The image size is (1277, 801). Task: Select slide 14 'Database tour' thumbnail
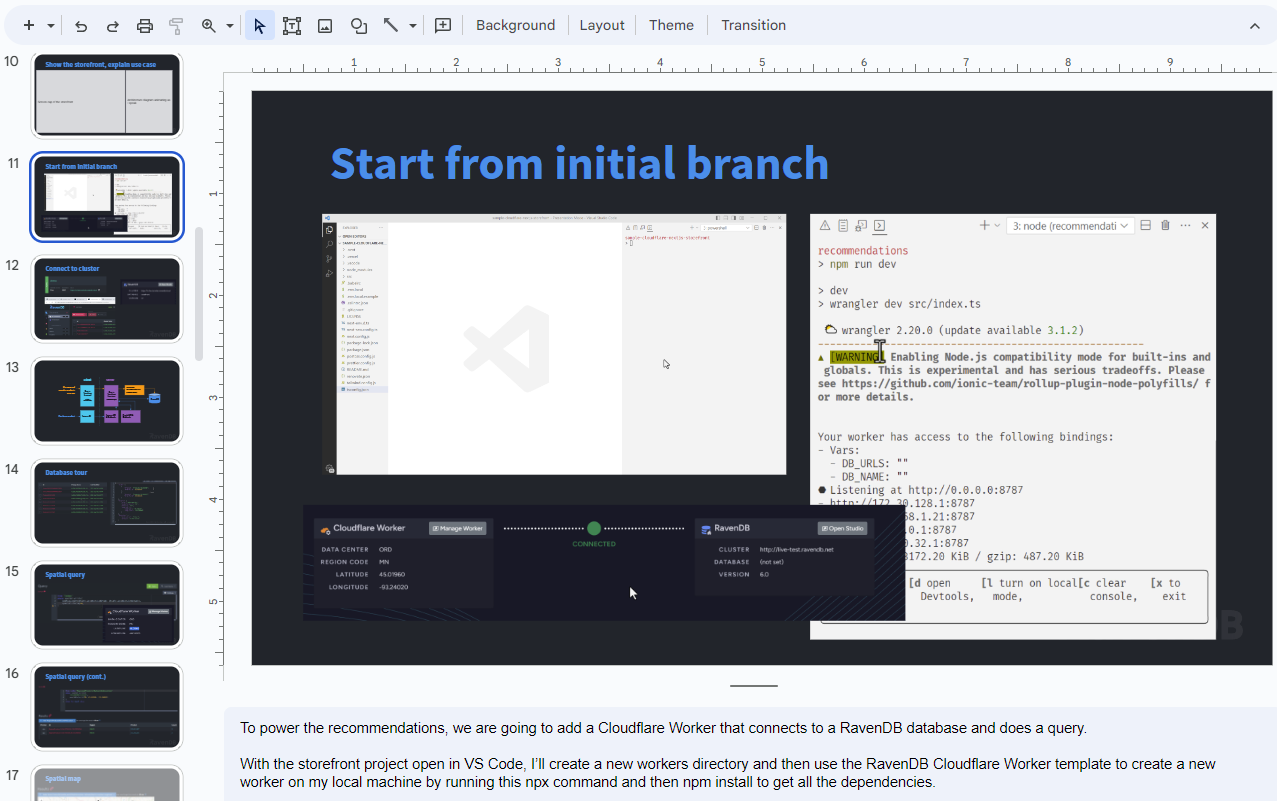pos(108,503)
